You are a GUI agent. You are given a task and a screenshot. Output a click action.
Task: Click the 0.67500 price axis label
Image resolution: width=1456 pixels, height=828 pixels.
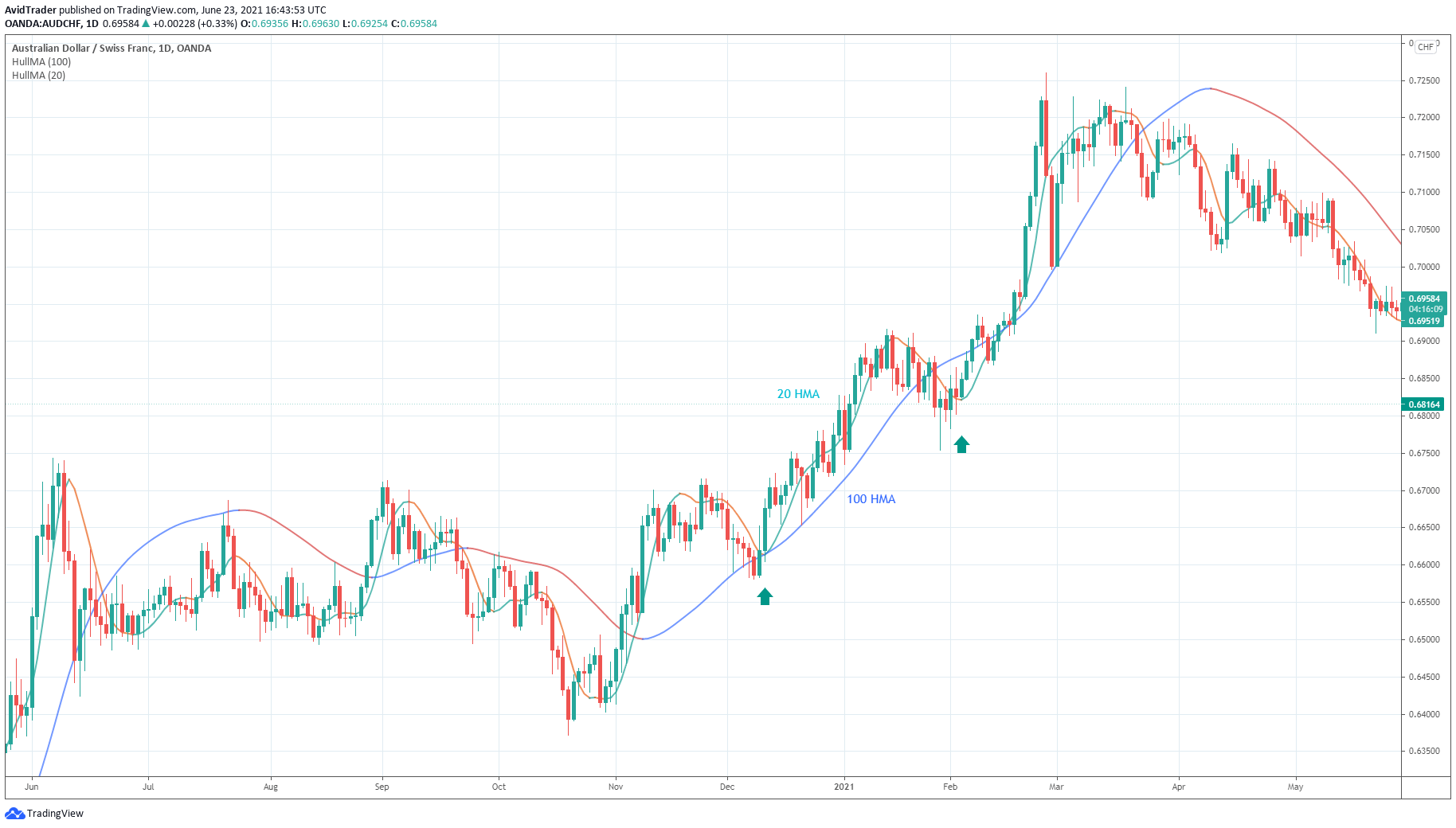1424,453
